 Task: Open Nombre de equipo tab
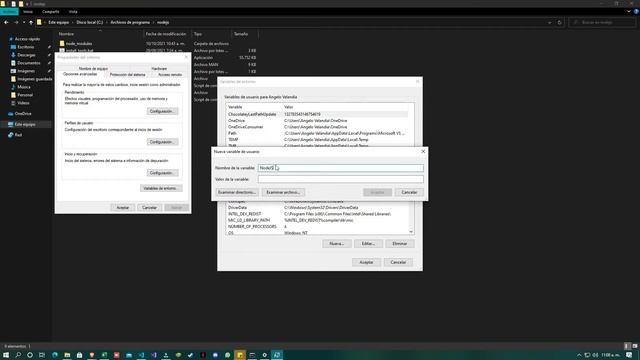[93, 69]
